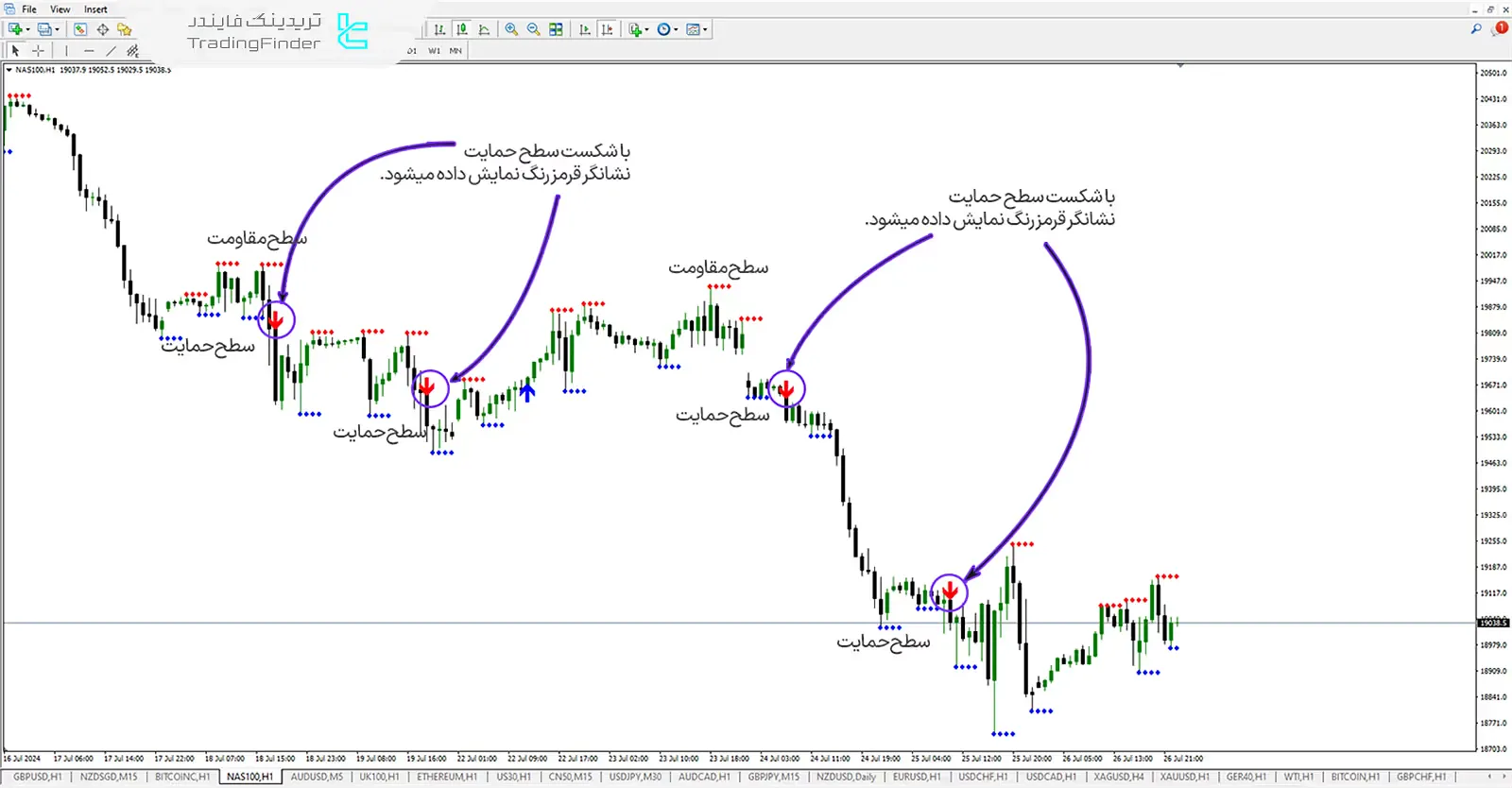Toggle chart shift button
This screenshot has width=1512, height=788.
607,29
